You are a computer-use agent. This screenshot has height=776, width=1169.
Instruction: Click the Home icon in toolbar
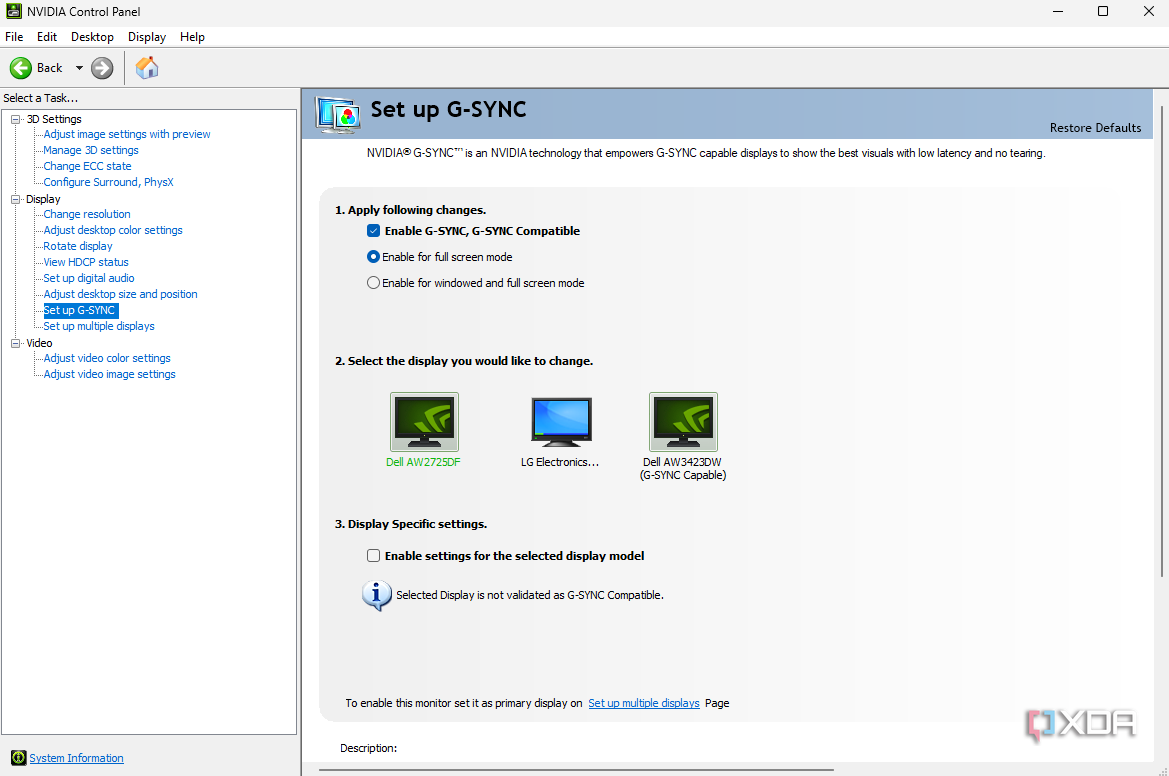point(147,68)
